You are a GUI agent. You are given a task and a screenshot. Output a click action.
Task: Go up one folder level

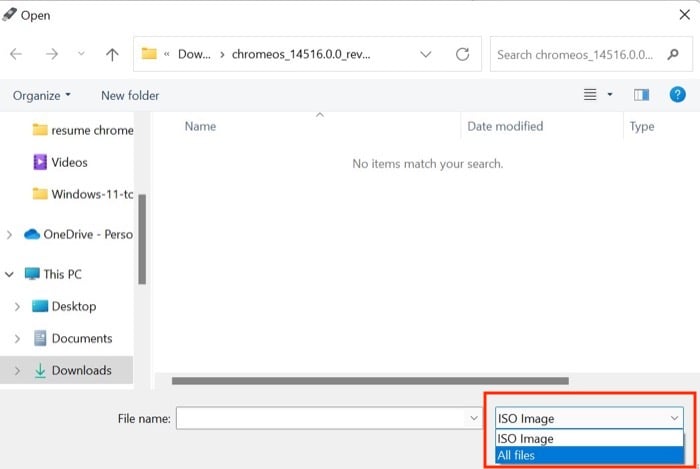pyautogui.click(x=112, y=54)
